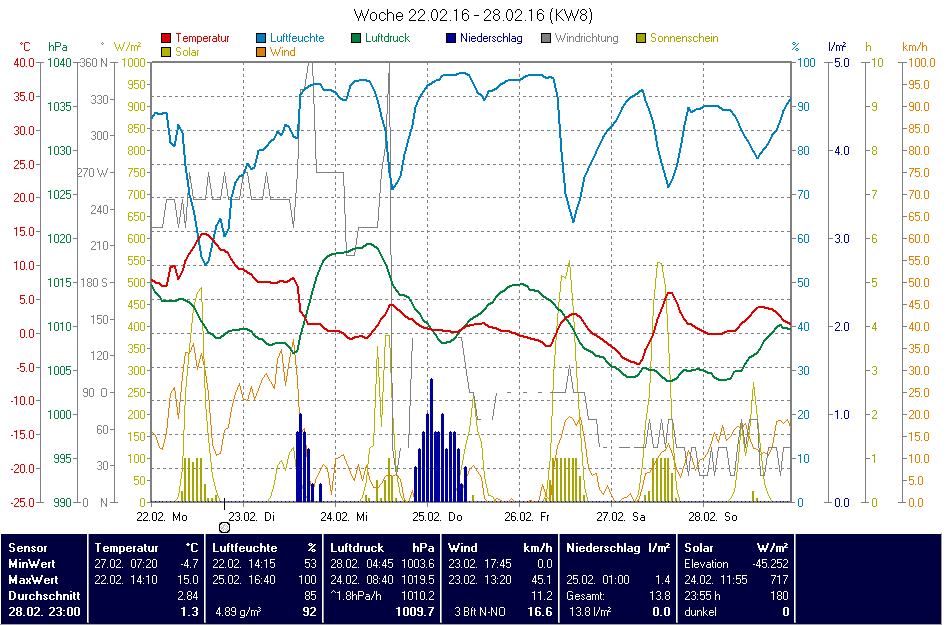Click the green Luftdruck legend swatch
This screenshot has width=950, height=625.
click(x=356, y=38)
